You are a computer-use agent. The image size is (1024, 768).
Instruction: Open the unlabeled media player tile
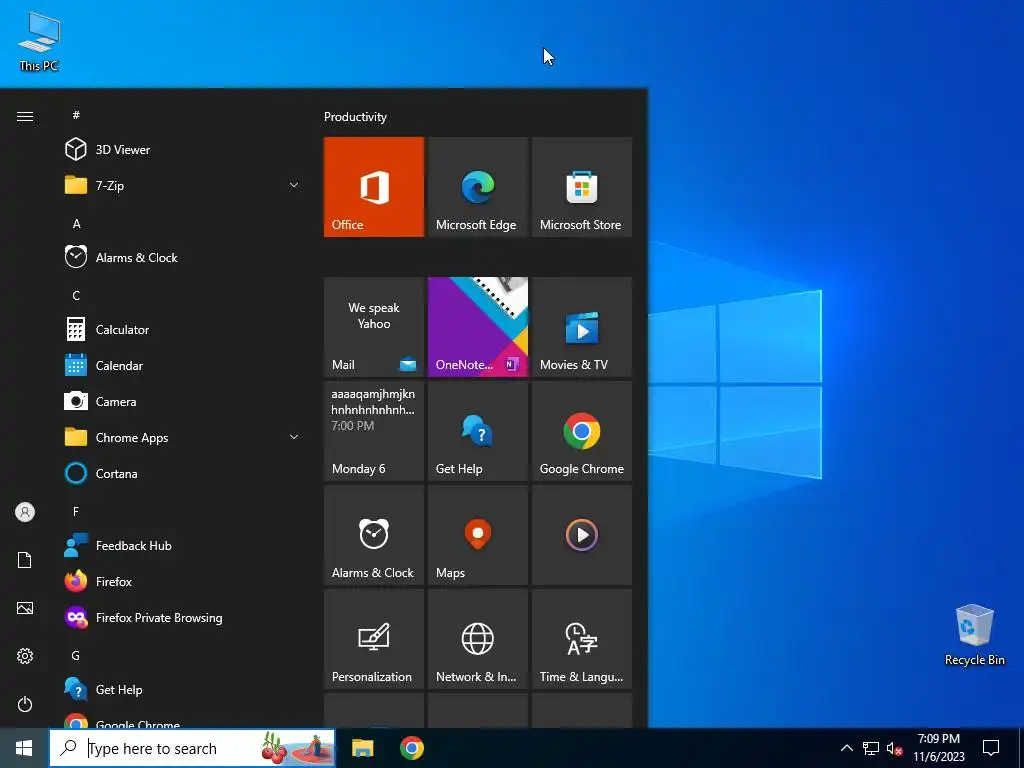coord(582,535)
